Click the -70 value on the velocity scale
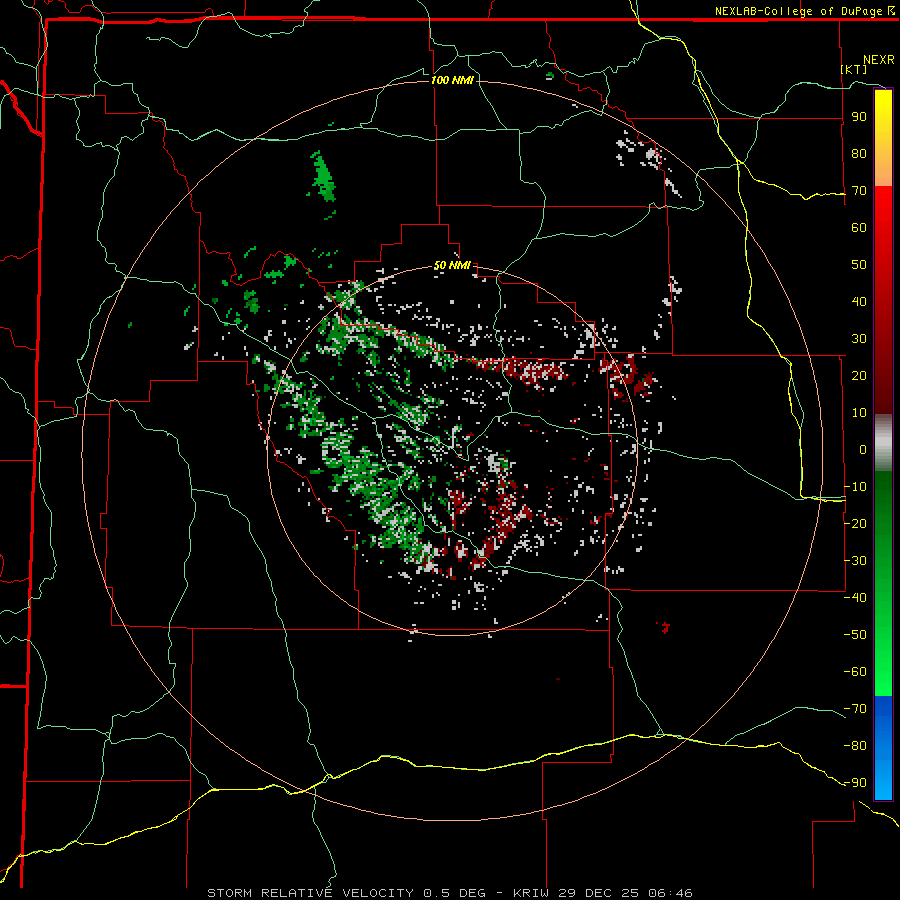Screen dimensions: 900x900 tap(855, 709)
